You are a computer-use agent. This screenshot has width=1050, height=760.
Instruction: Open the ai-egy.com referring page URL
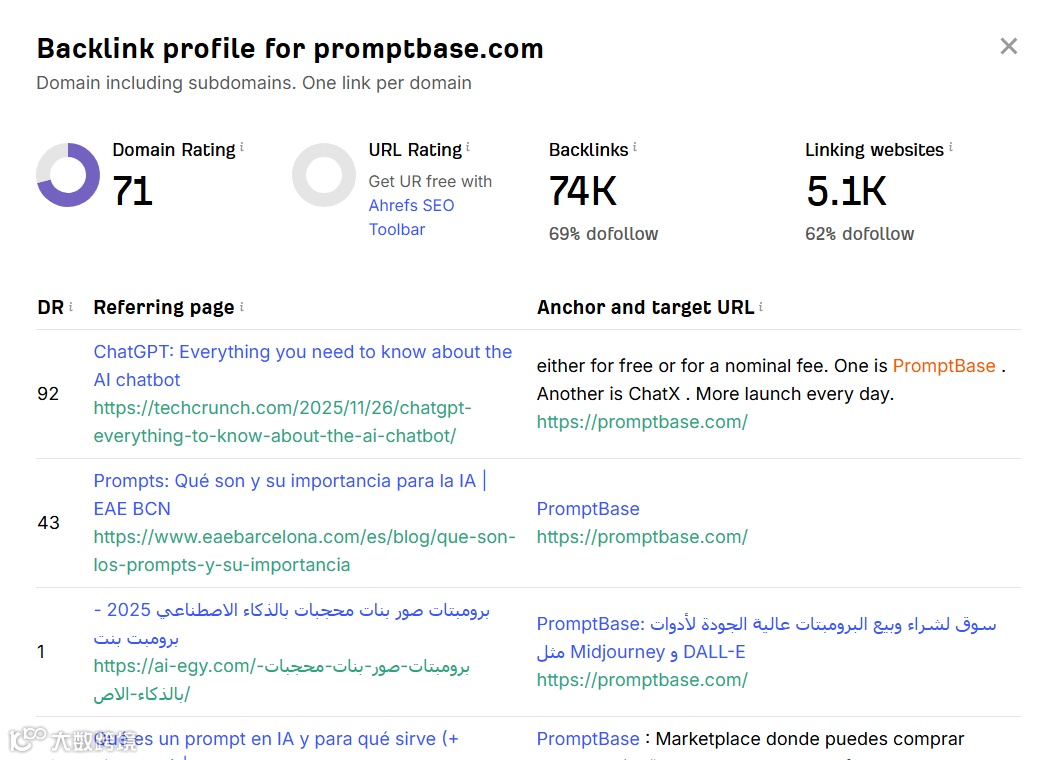point(280,679)
